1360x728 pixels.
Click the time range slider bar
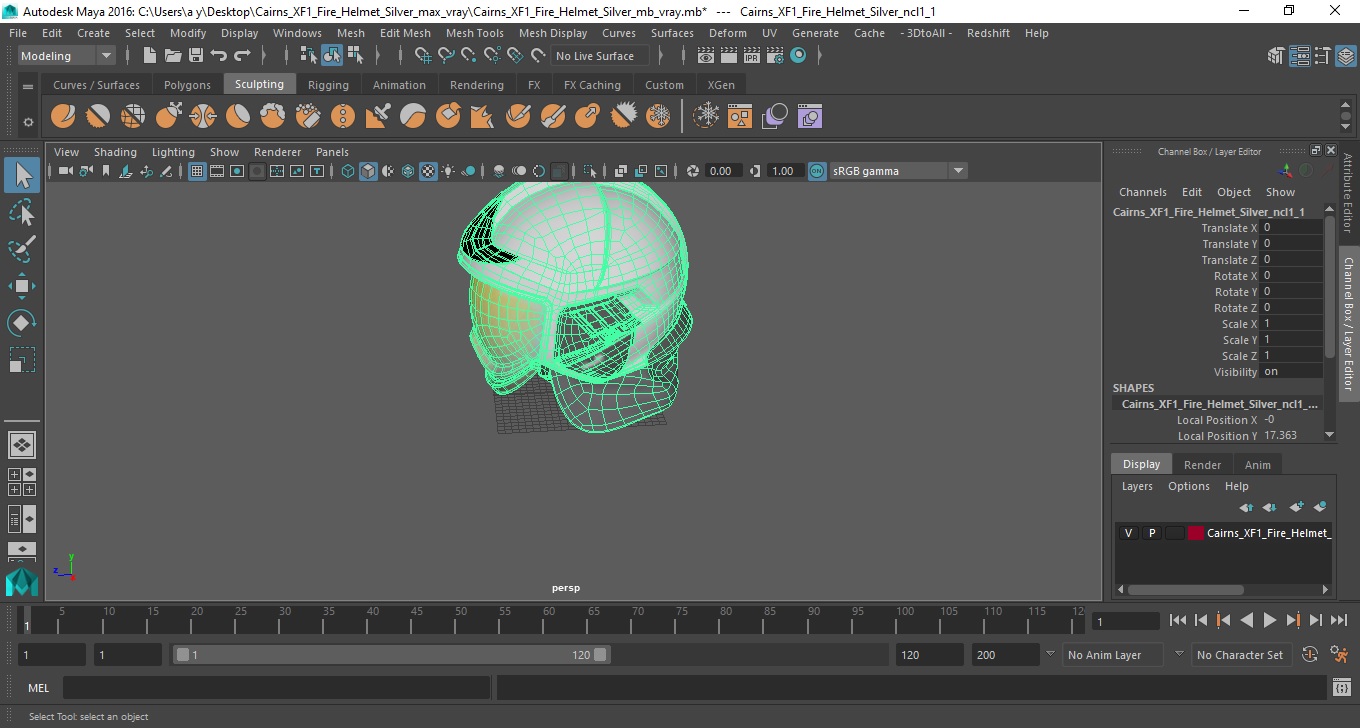391,655
